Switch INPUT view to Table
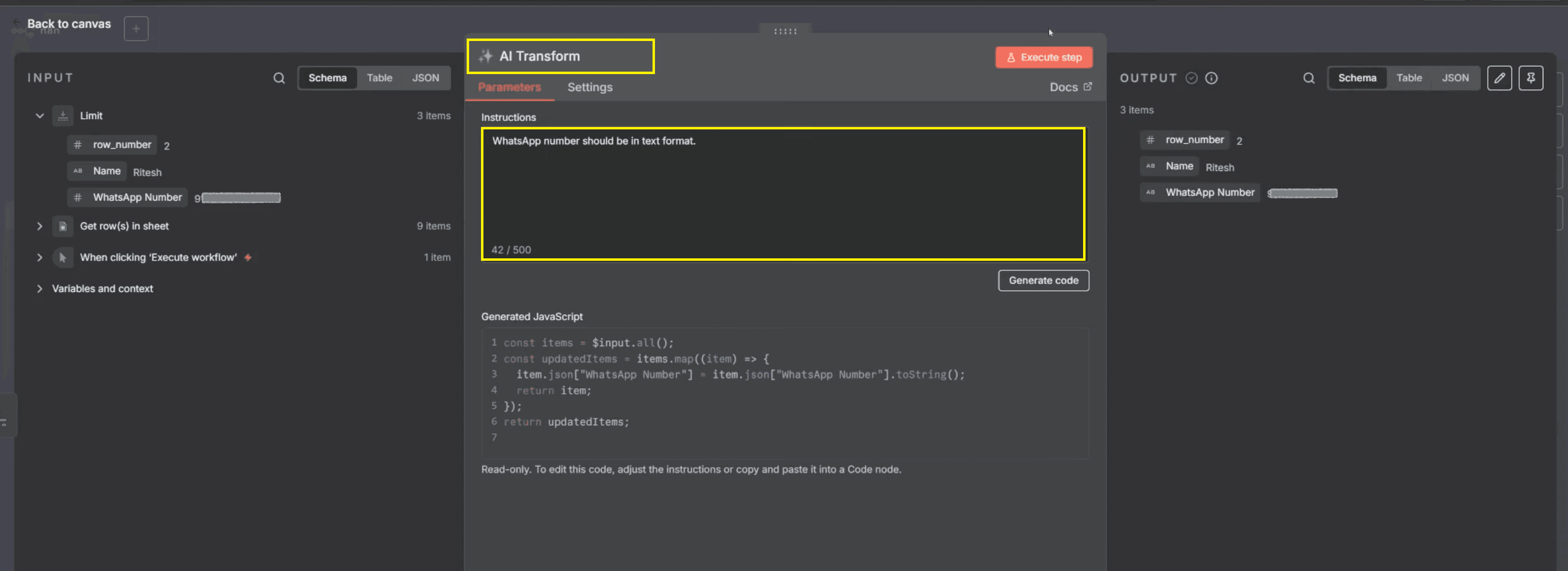This screenshot has width=1568, height=571. point(379,78)
